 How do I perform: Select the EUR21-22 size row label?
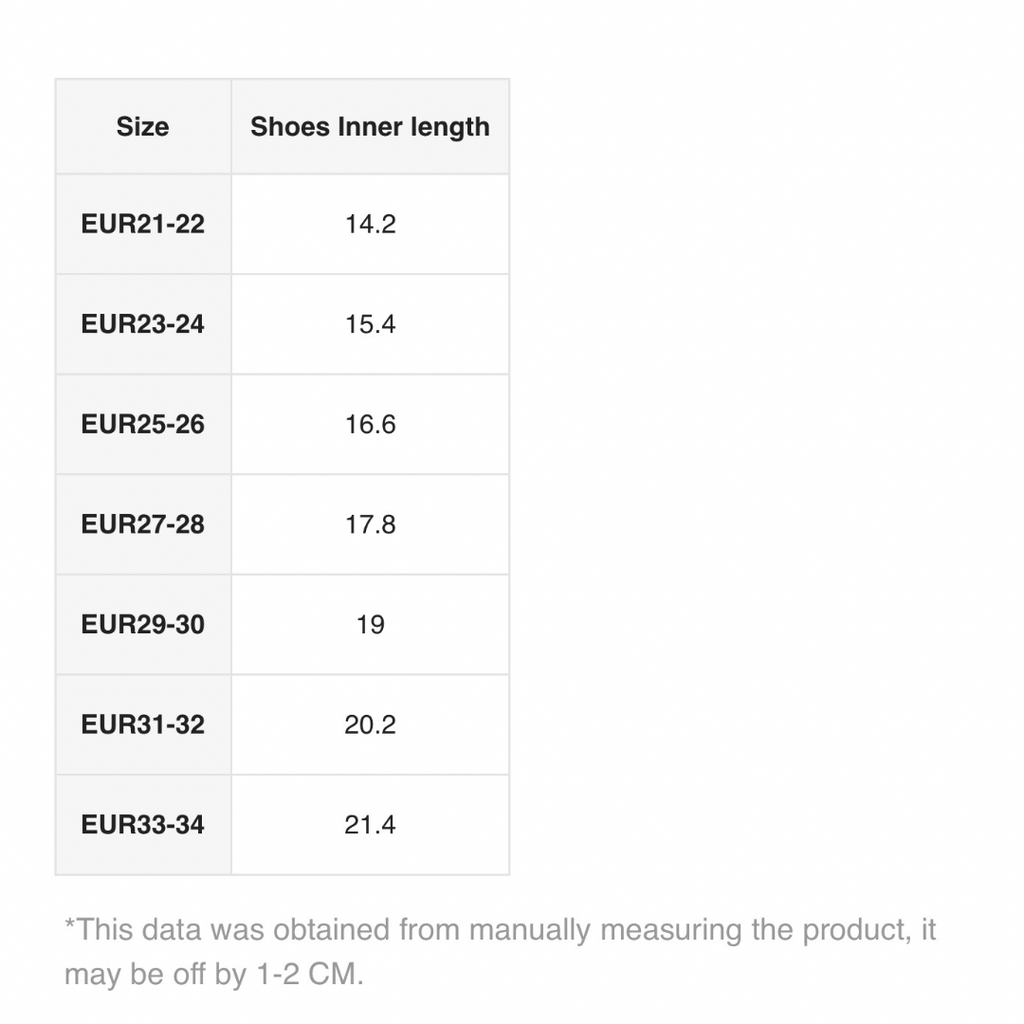point(142,224)
